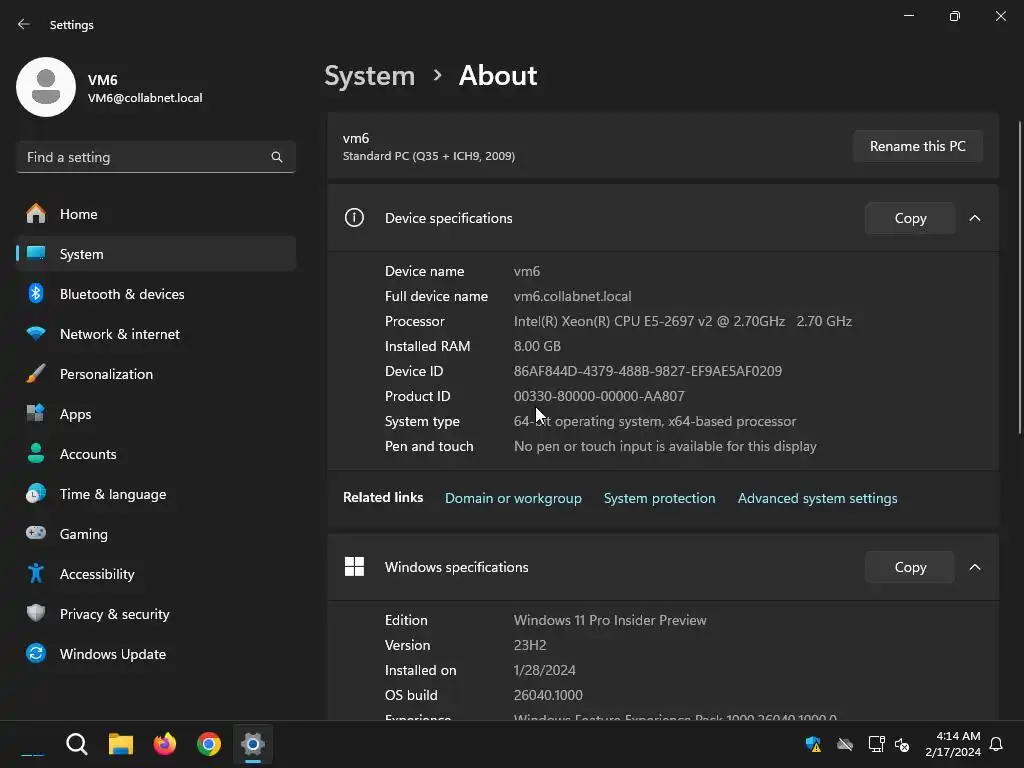Open Domain or workgroup link

[513, 498]
